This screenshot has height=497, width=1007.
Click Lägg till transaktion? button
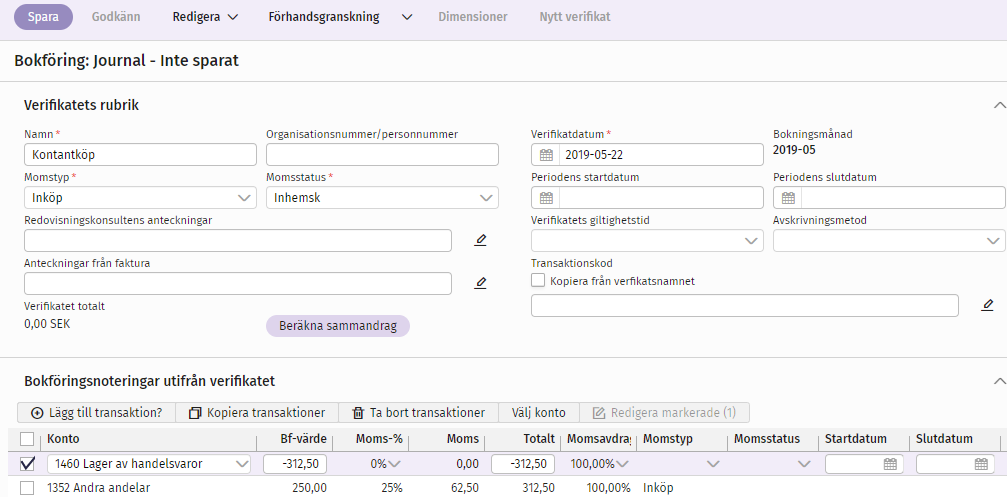pos(96,412)
